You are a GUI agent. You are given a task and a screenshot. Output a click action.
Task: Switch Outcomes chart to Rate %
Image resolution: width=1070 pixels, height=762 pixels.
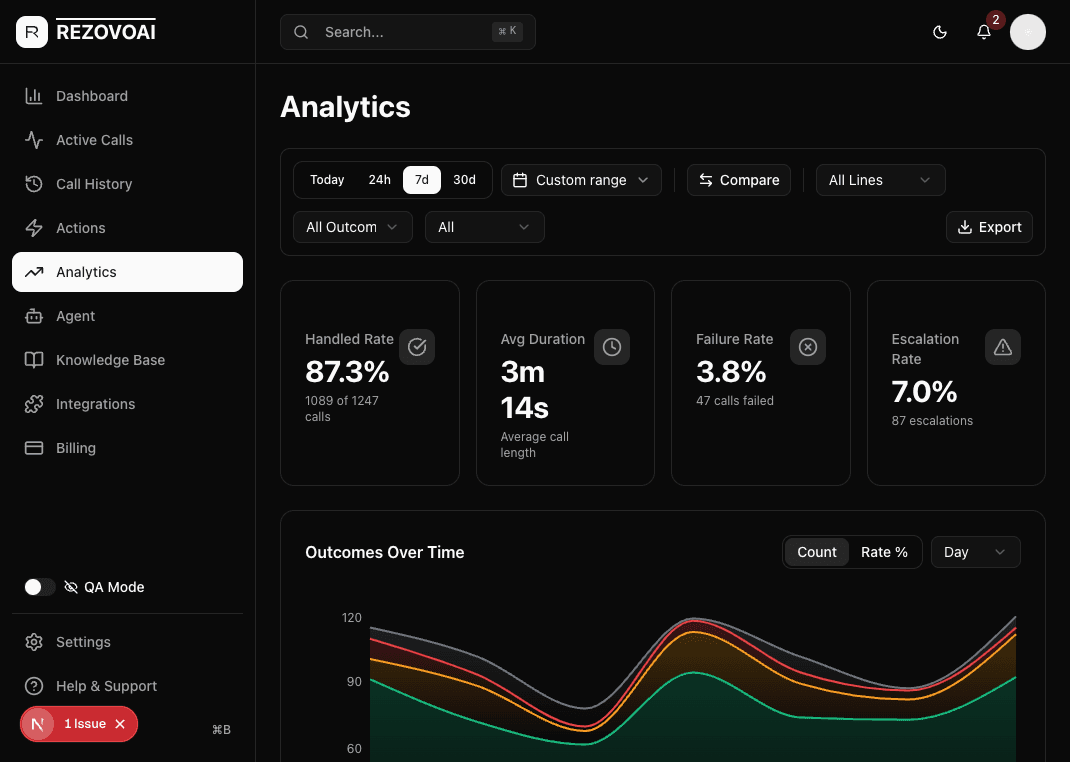pyautogui.click(x=884, y=551)
